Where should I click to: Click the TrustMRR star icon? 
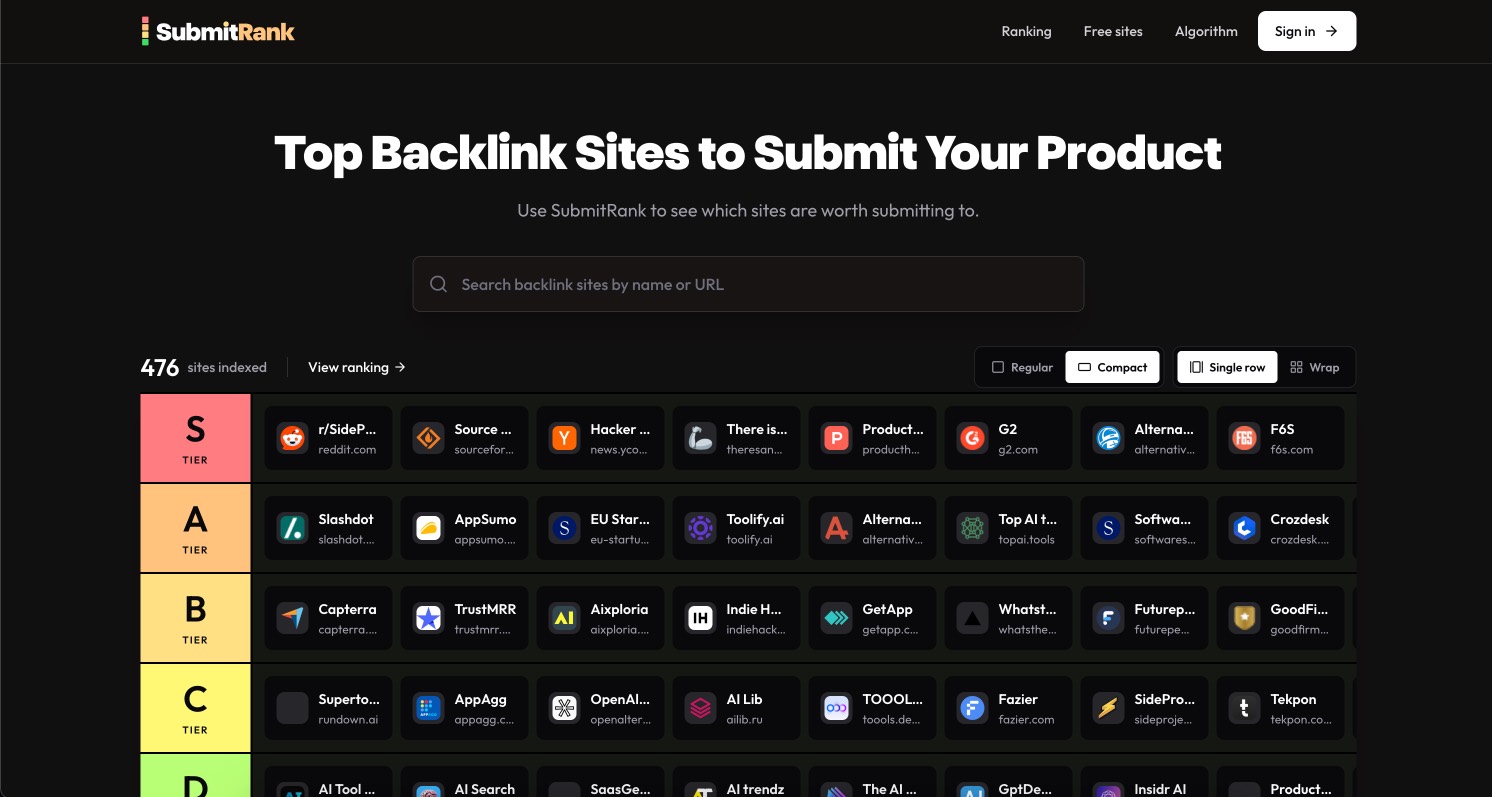click(429, 618)
